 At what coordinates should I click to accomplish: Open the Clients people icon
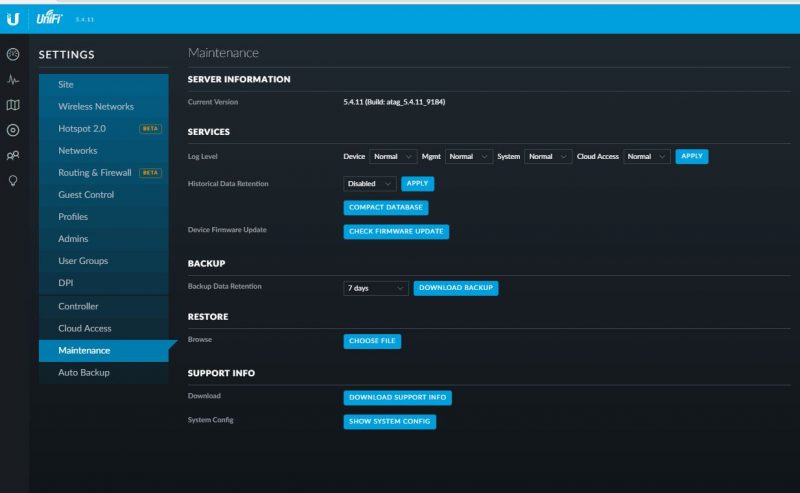13,156
